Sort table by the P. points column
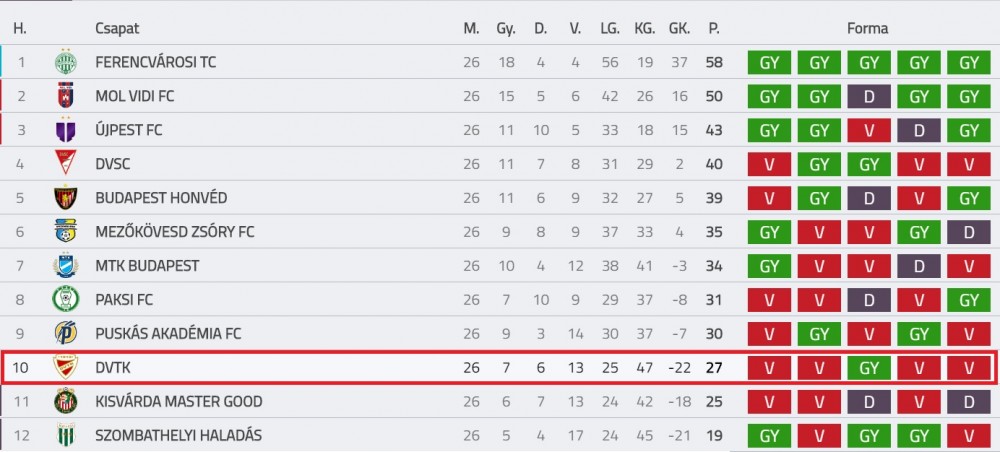Screen dimensions: 1000x452 point(714,29)
